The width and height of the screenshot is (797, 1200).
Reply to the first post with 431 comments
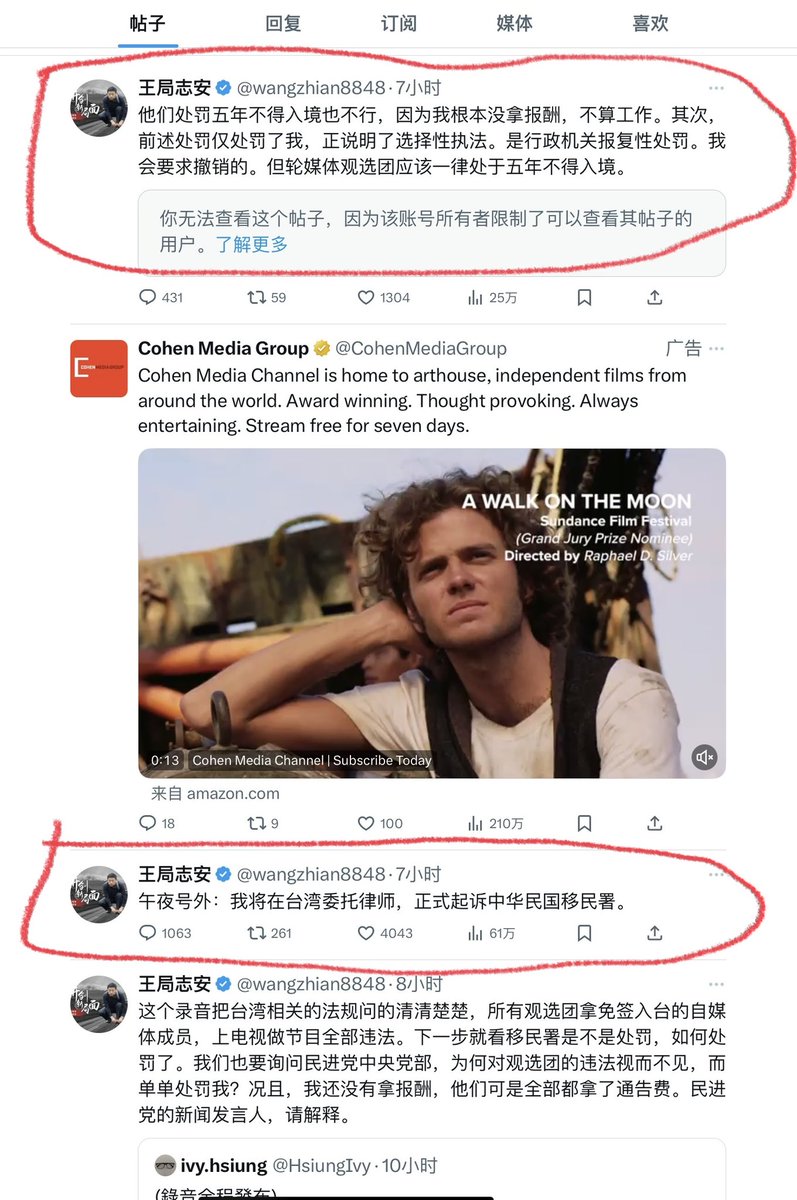click(160, 297)
